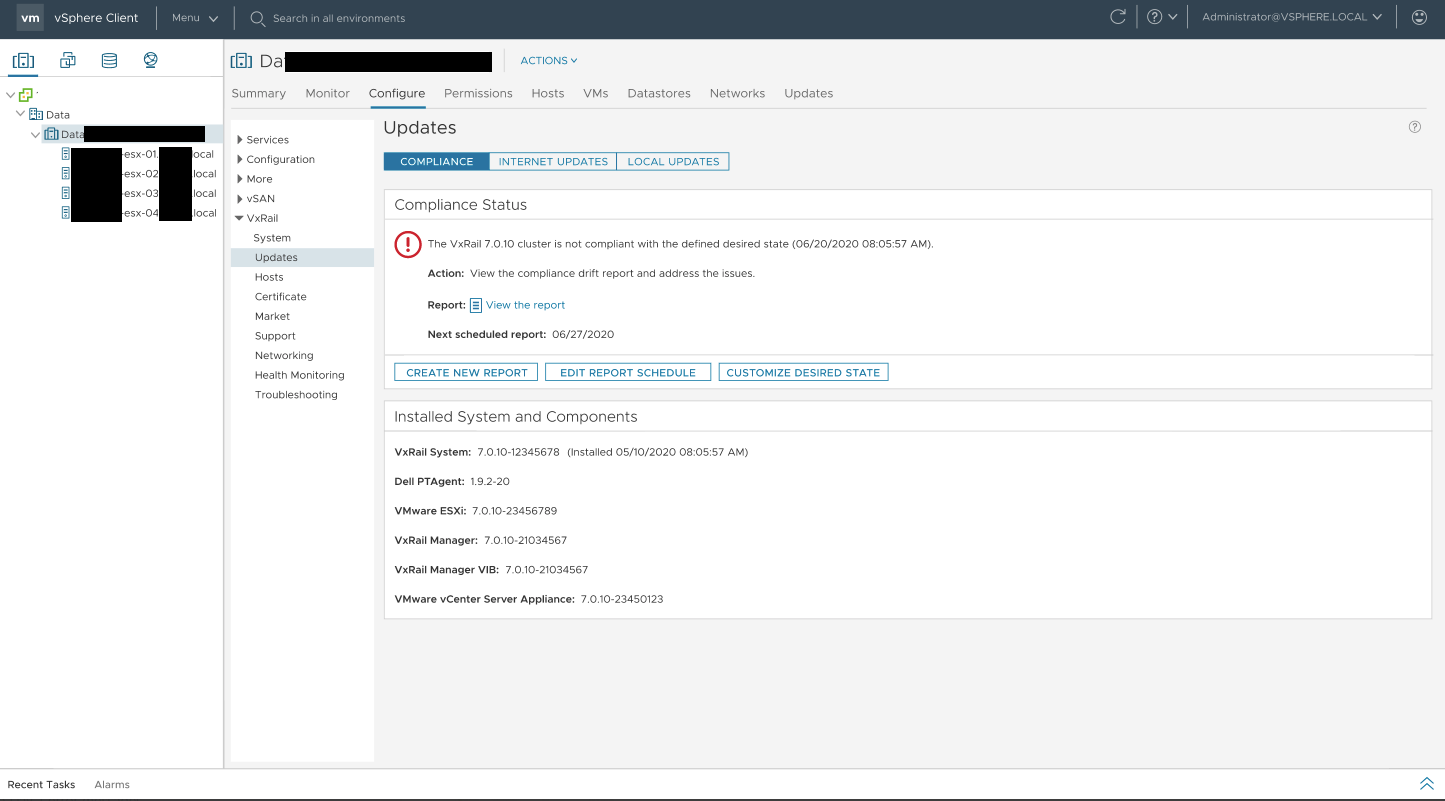This screenshot has width=1445, height=801.
Task: Expand the Services section in Configure sidebar
Action: (x=239, y=139)
